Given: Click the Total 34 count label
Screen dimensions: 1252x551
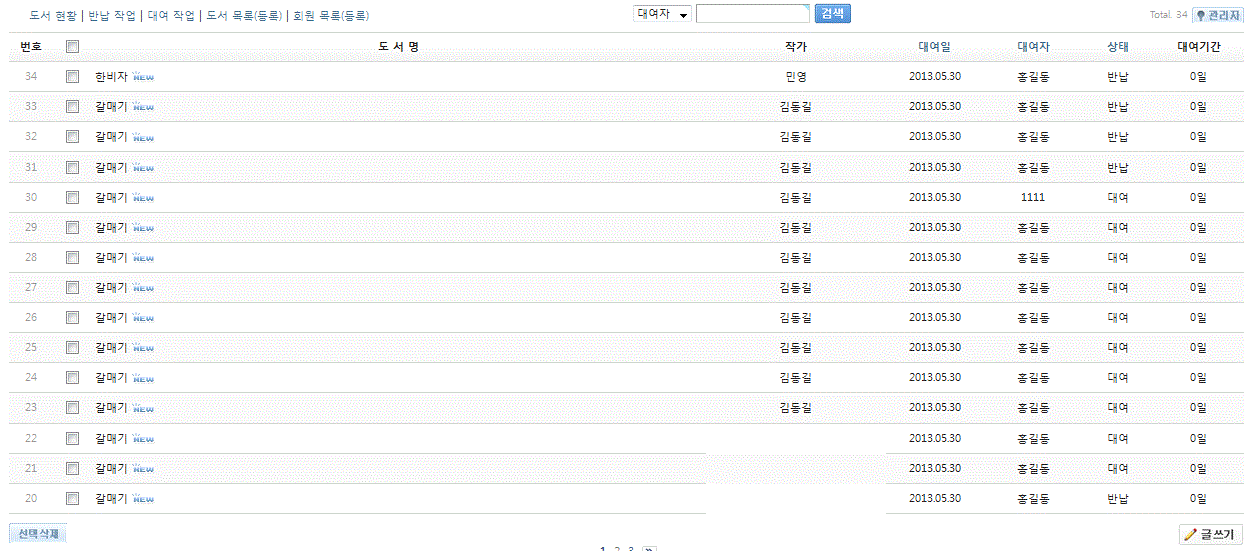Looking at the screenshot, I should (1169, 15).
